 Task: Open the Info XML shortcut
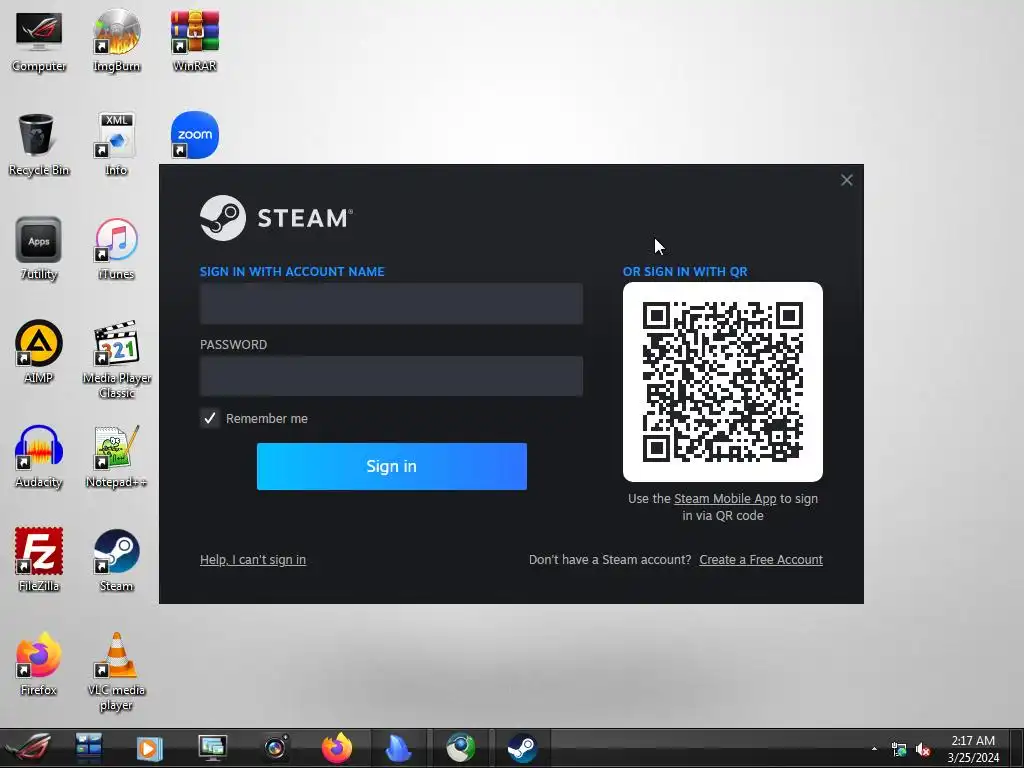[x=116, y=144]
